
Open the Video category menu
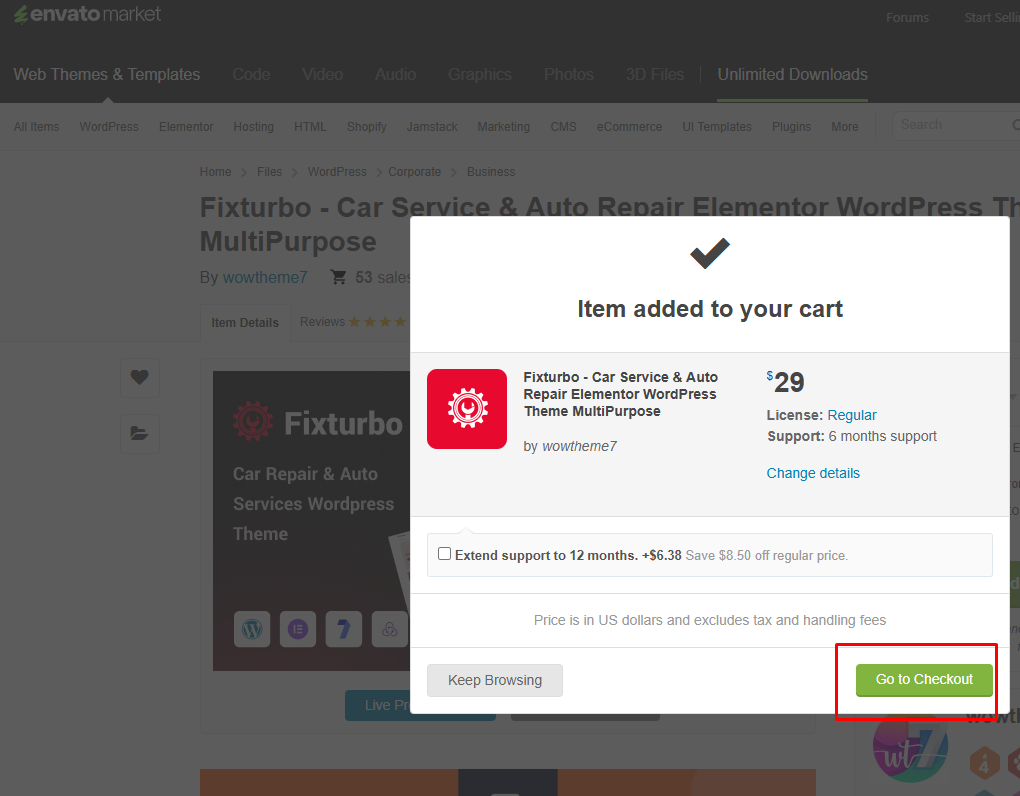point(323,75)
